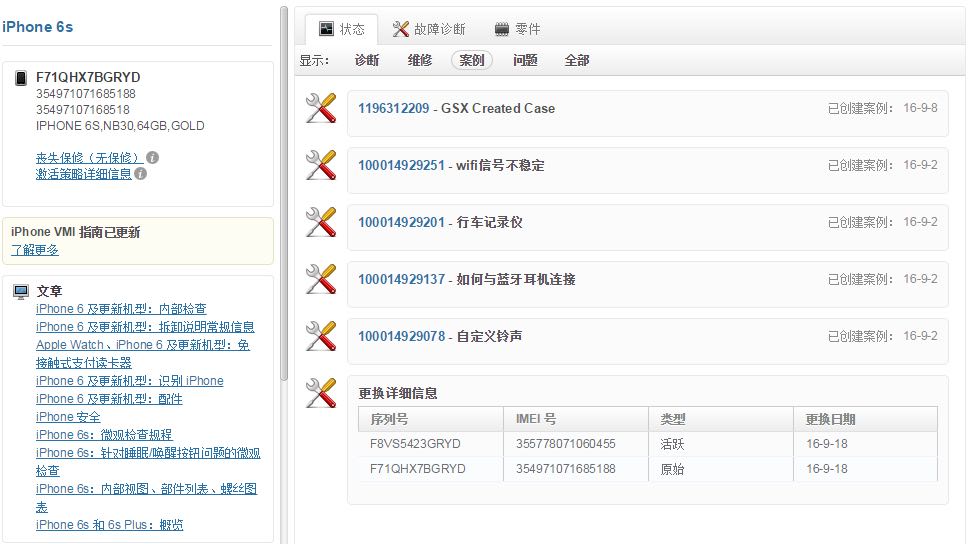Open iPhone 安全 article
This screenshot has width=969, height=544.
68,417
